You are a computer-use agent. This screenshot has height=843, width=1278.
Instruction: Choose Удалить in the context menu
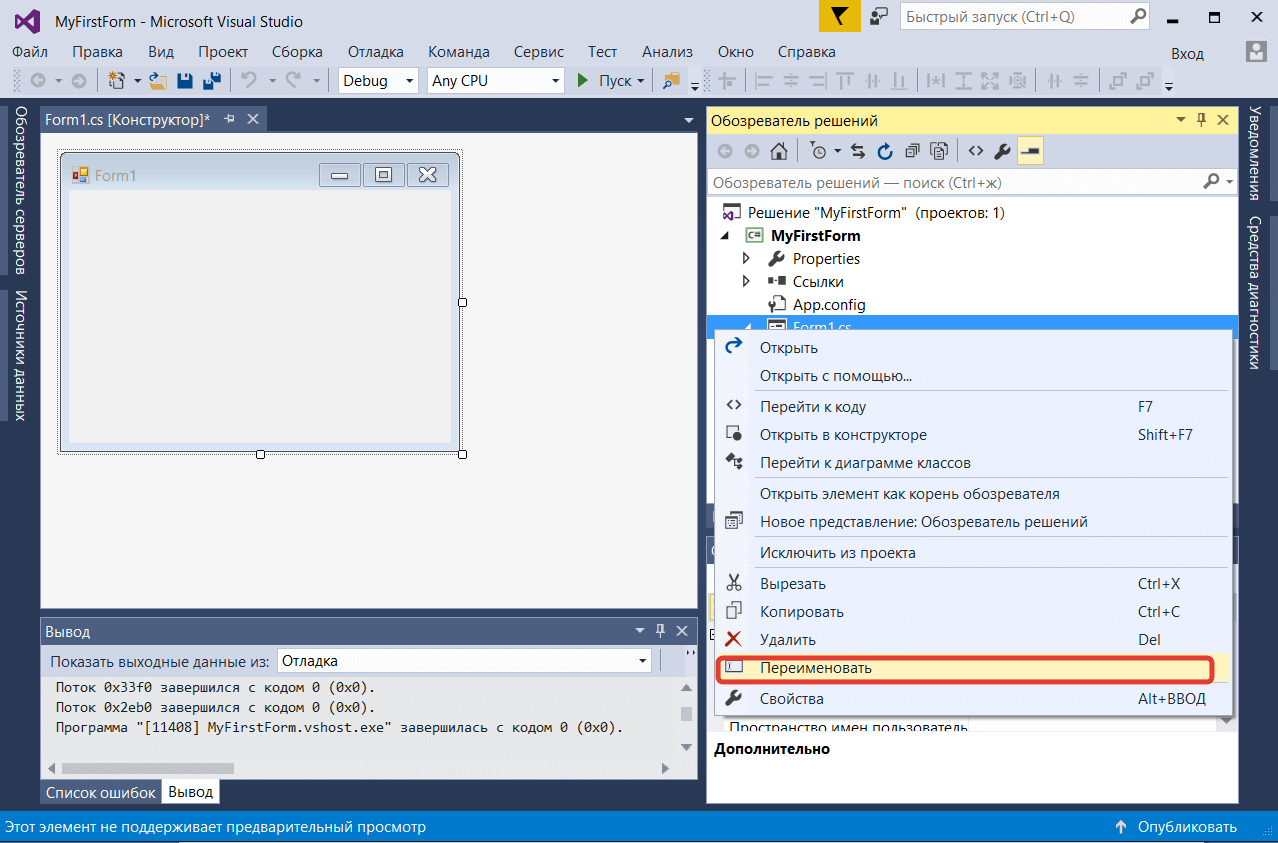(973, 640)
